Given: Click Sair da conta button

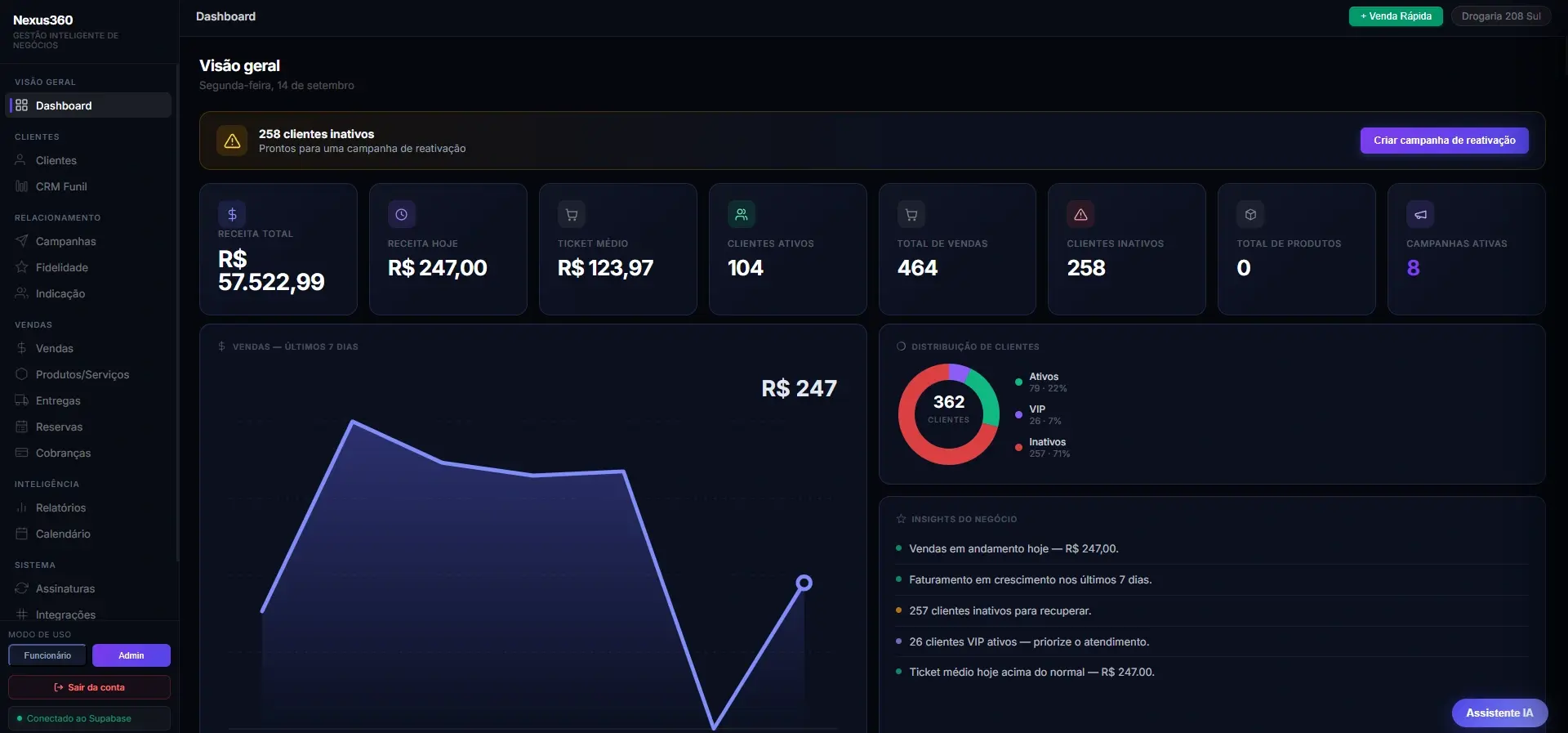Looking at the screenshot, I should coord(89,687).
